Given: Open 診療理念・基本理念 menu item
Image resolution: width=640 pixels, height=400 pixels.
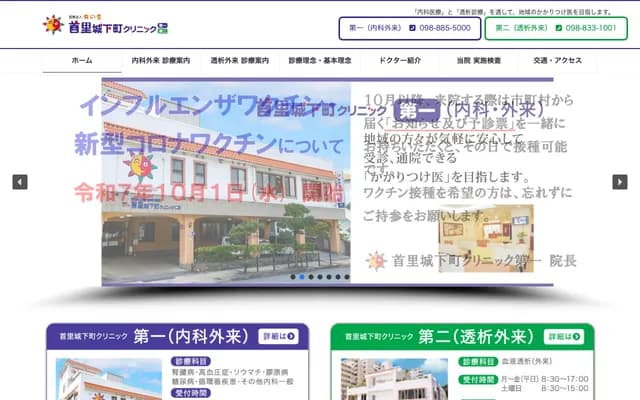Looking at the screenshot, I should 320,60.
